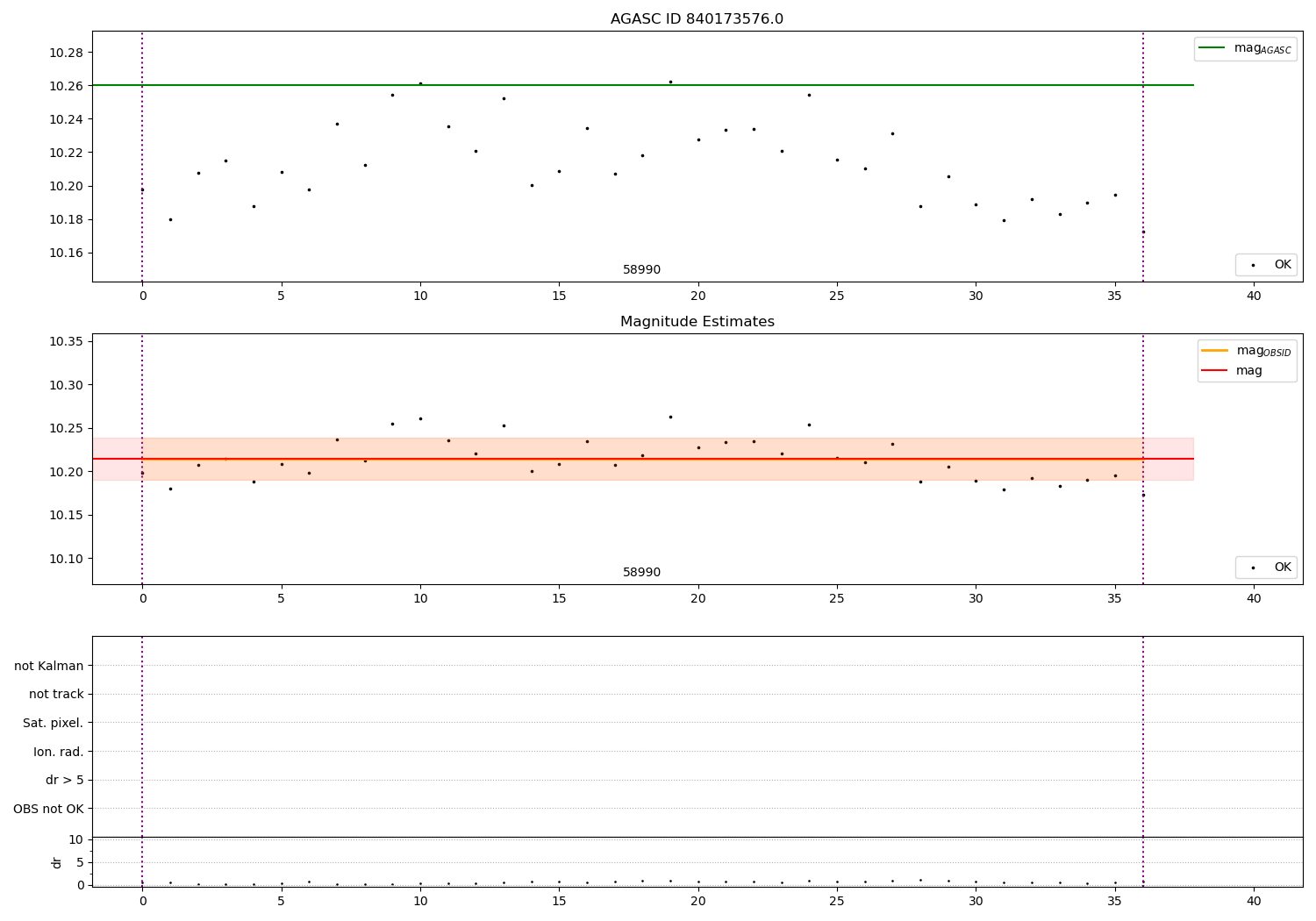1316x921 pixels.
Task: Click the '58990' label in the top plot
Action: coord(641,270)
